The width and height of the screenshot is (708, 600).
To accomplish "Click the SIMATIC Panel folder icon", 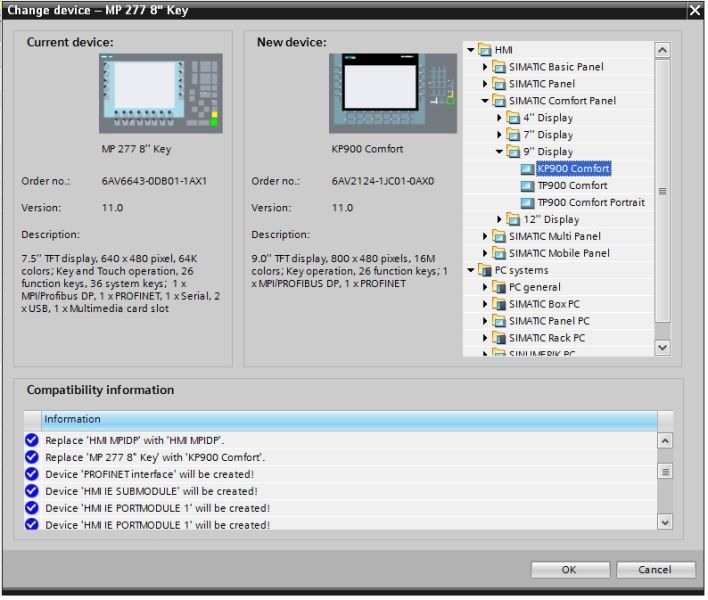I will (x=501, y=84).
